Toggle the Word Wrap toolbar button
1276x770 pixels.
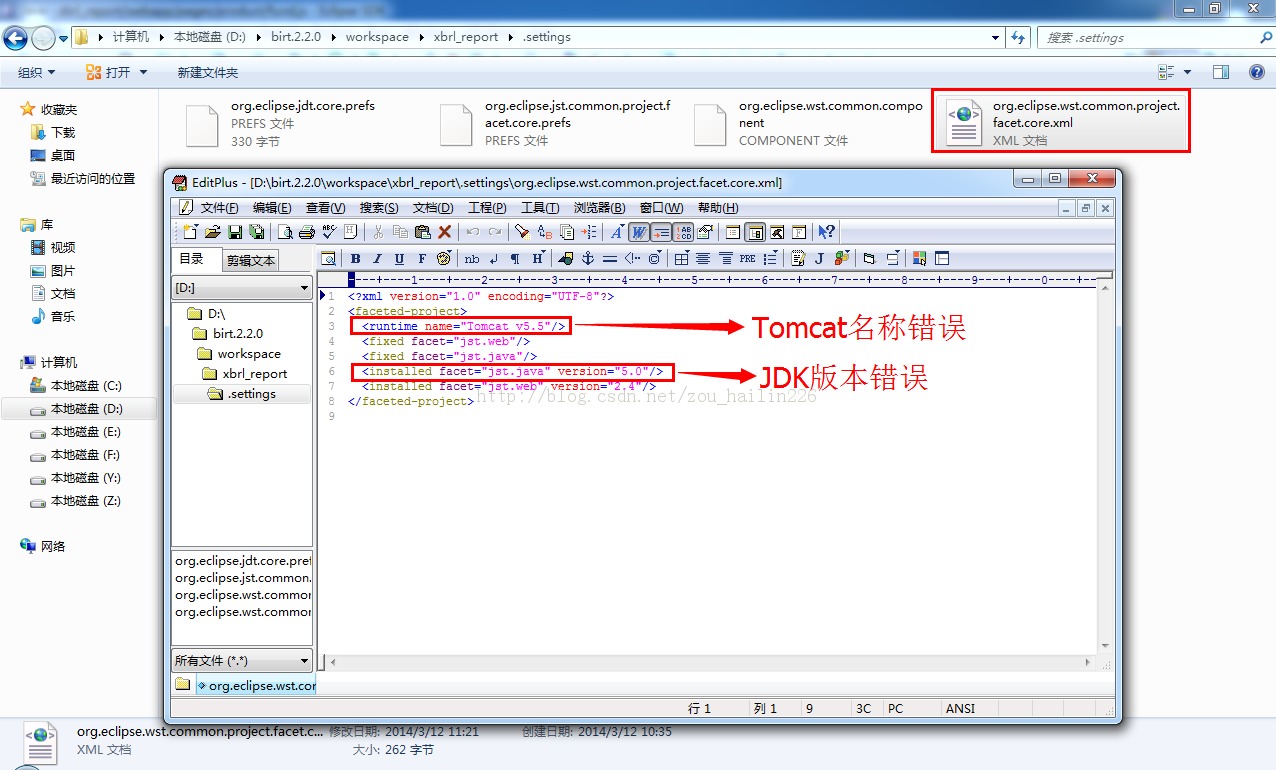click(638, 232)
